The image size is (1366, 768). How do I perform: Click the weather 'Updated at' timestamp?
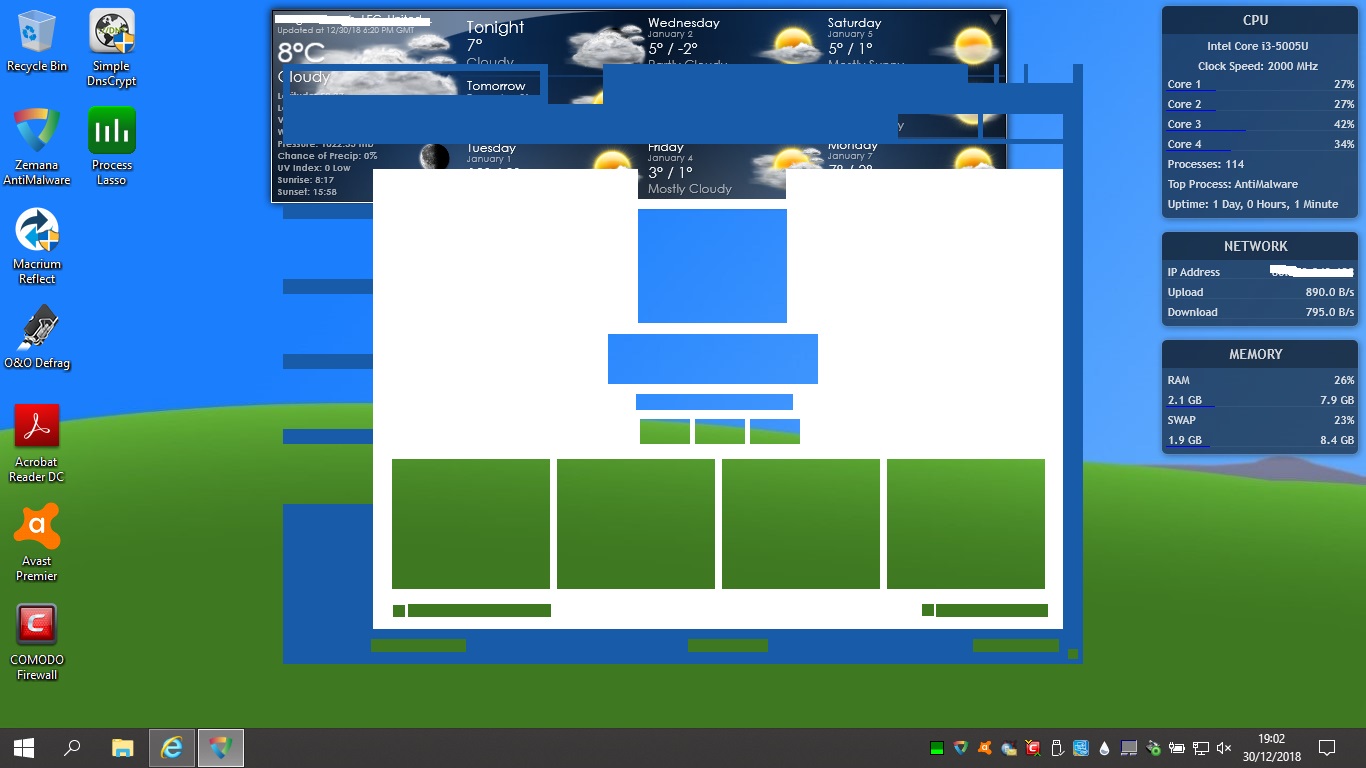point(345,31)
